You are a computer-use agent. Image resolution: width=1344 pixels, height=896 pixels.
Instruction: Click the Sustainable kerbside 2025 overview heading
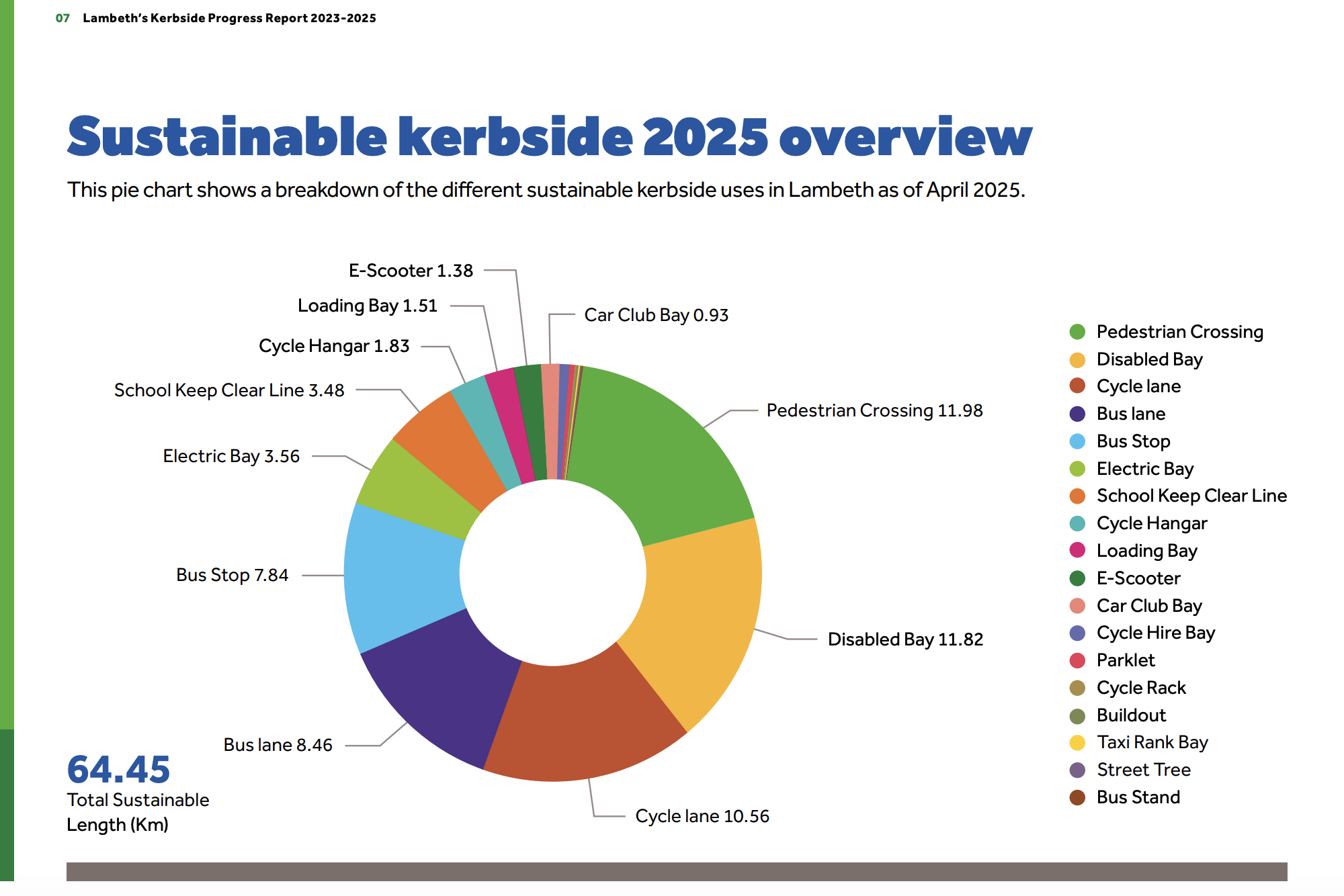549,137
